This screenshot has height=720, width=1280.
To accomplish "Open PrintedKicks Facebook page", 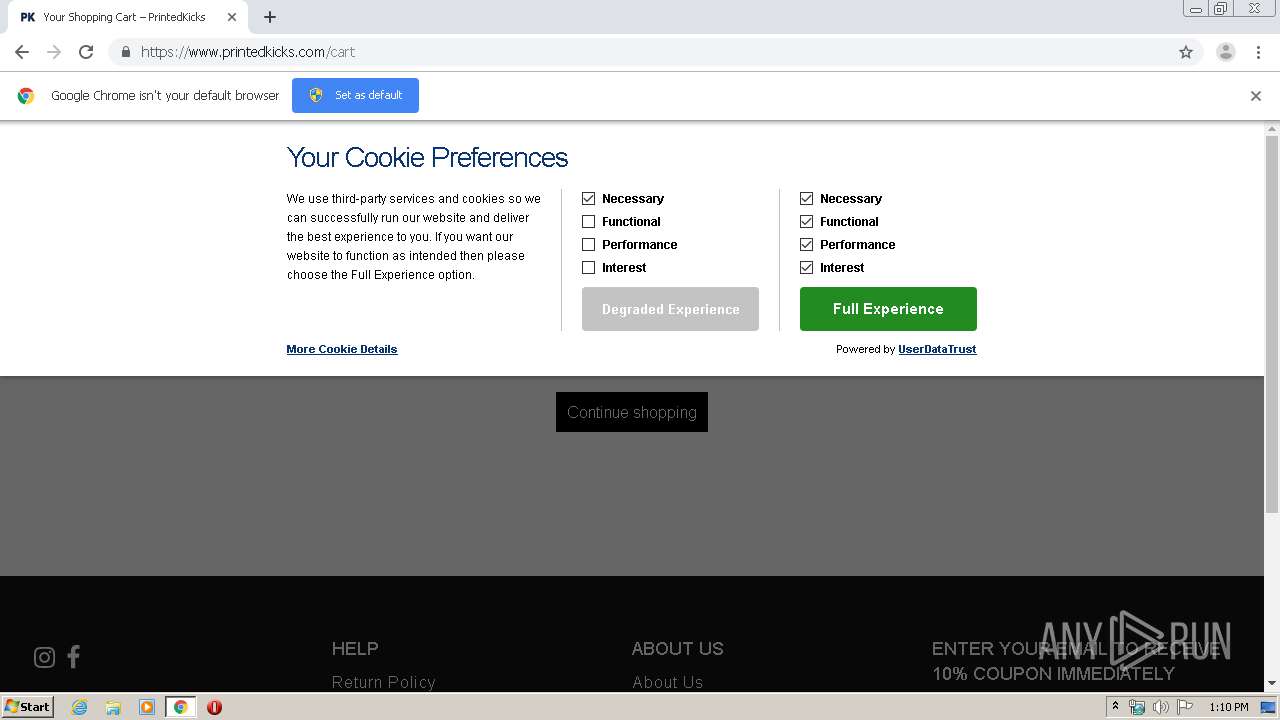I will [x=73, y=656].
